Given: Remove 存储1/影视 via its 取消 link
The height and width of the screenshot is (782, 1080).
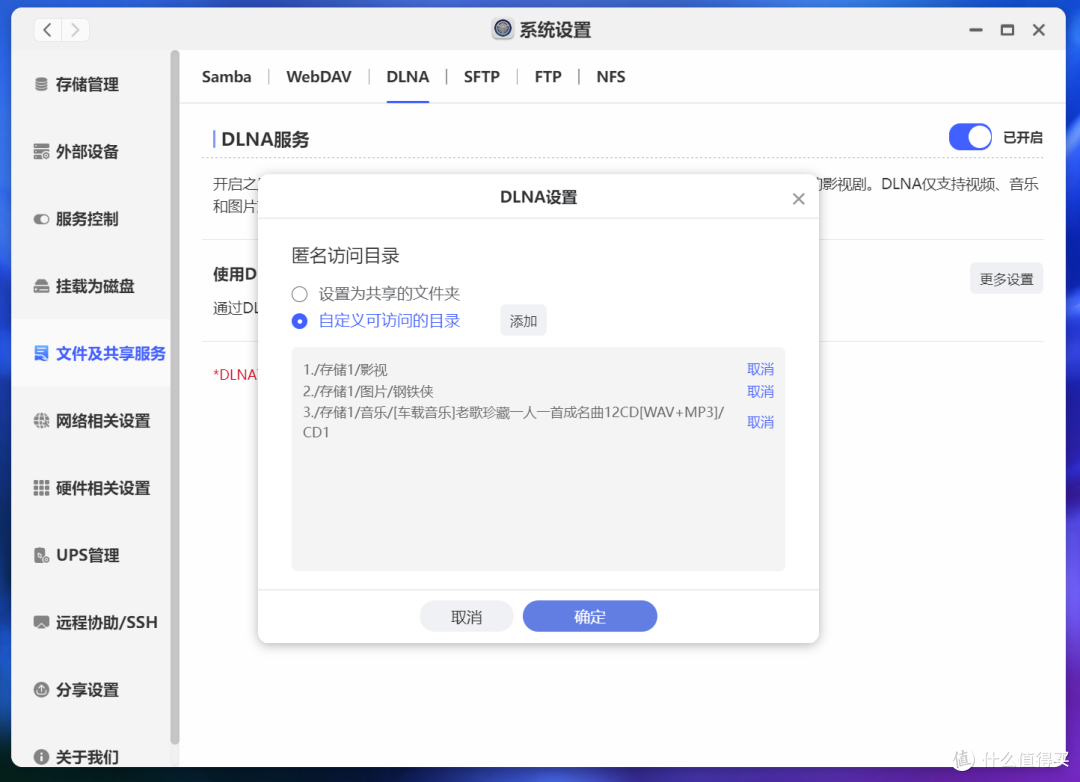Looking at the screenshot, I should tap(760, 369).
